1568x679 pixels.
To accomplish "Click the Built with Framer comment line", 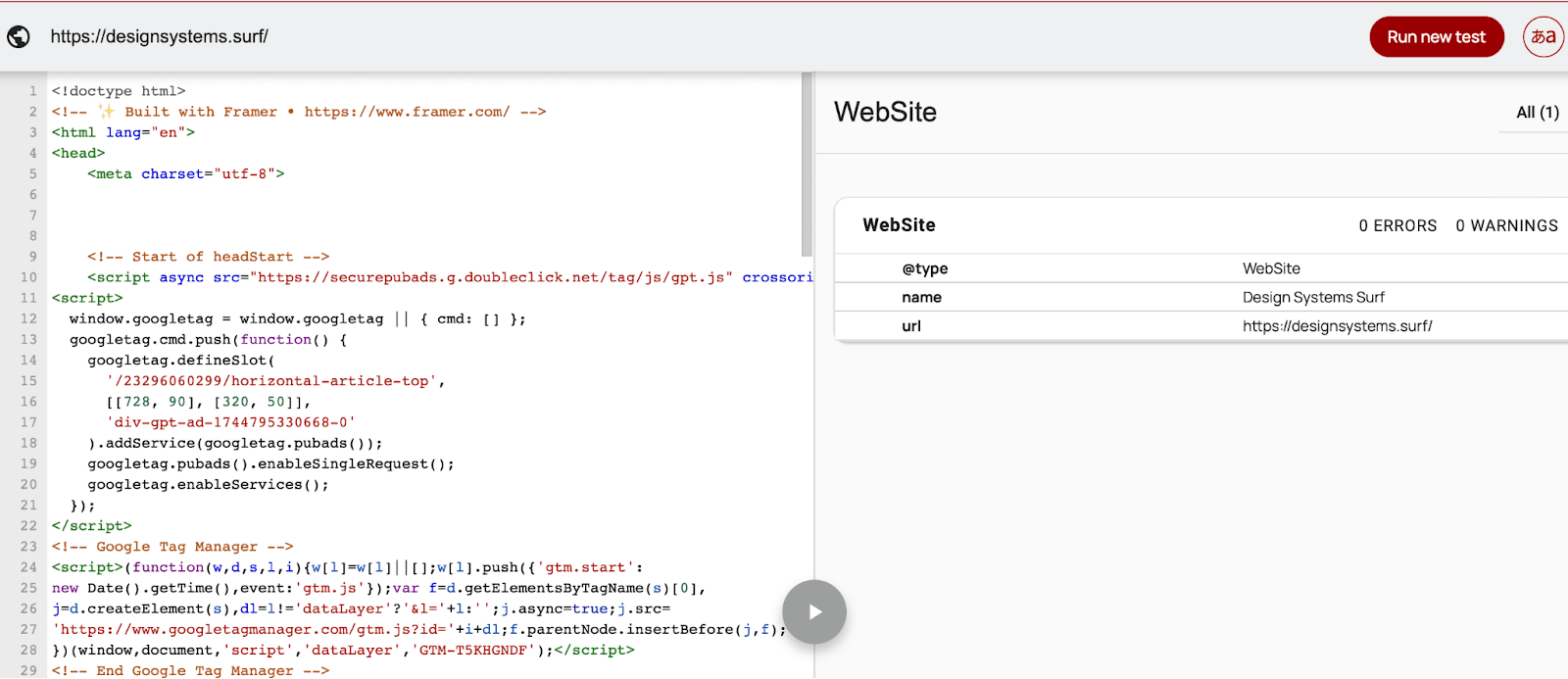I will click(x=299, y=112).
